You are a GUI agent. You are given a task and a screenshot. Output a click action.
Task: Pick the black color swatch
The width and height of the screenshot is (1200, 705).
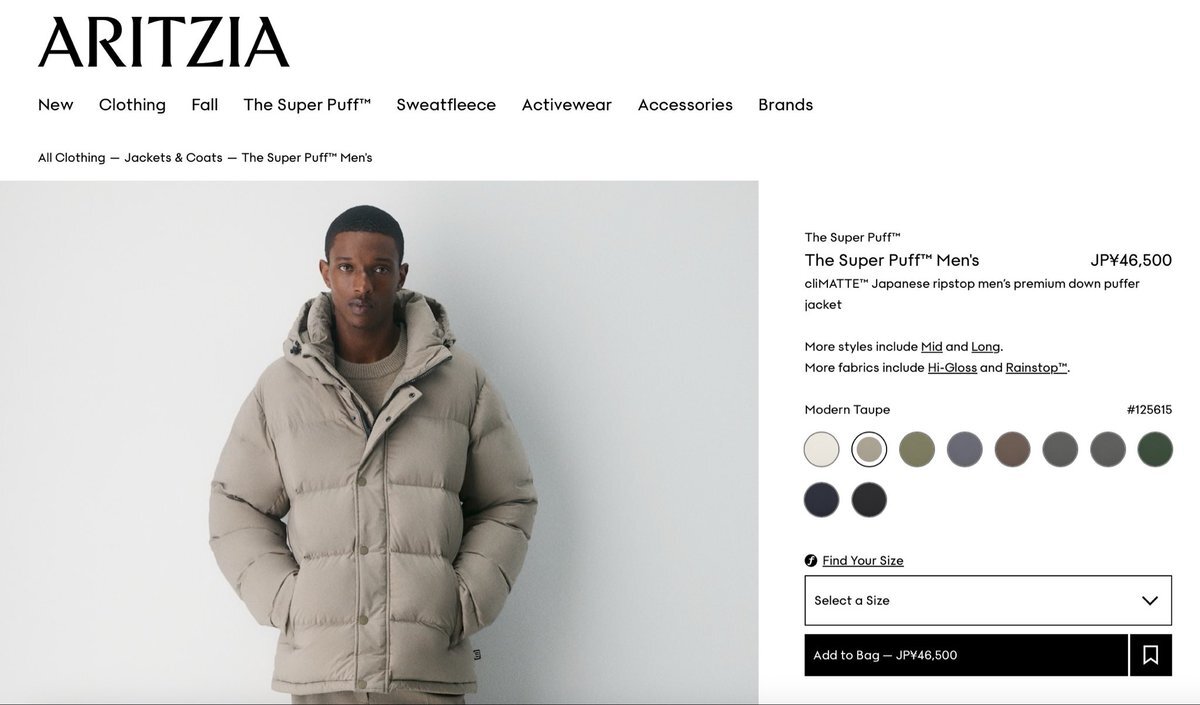[869, 499]
